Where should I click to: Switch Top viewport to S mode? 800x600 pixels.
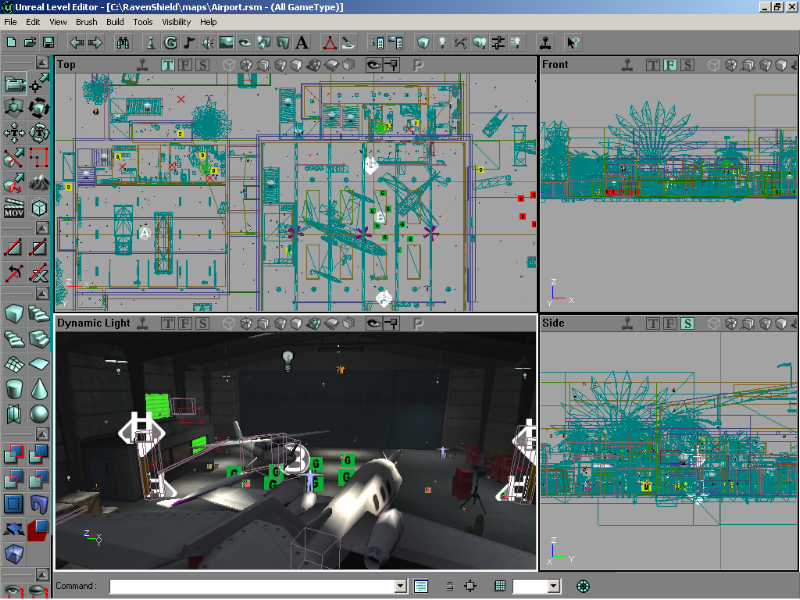click(x=203, y=65)
